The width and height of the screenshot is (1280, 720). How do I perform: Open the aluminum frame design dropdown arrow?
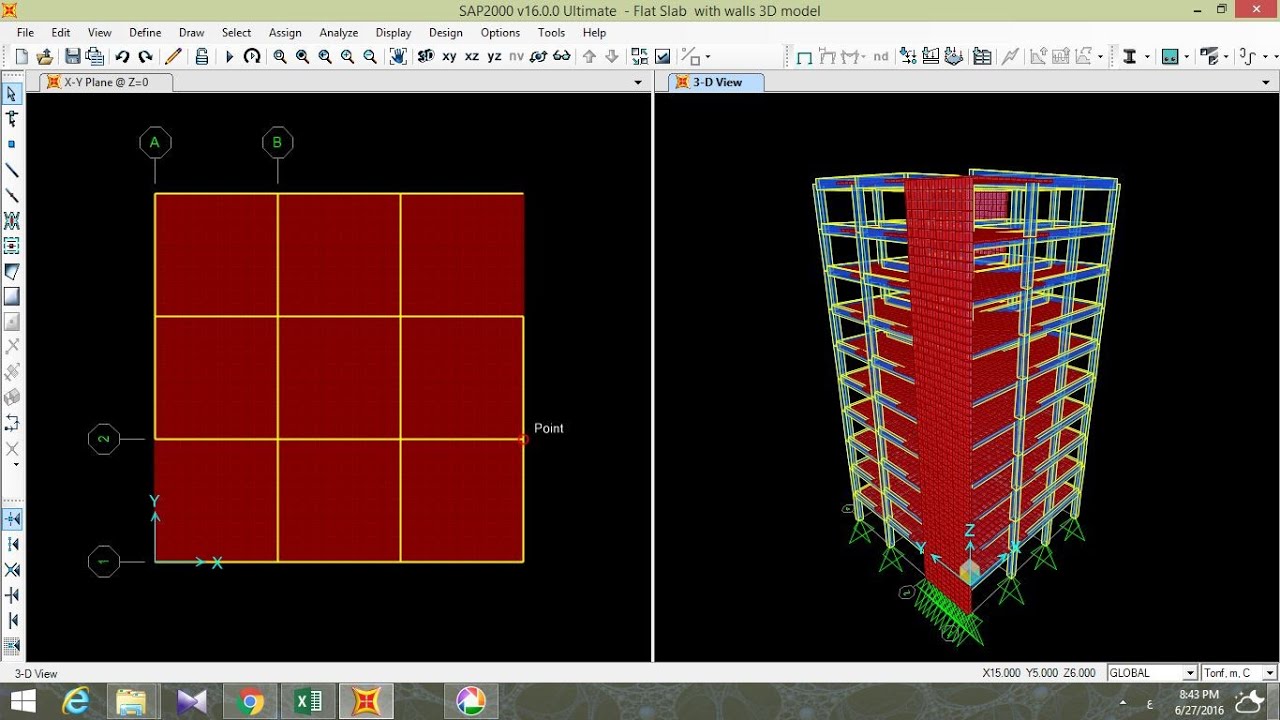[x=1228, y=58]
